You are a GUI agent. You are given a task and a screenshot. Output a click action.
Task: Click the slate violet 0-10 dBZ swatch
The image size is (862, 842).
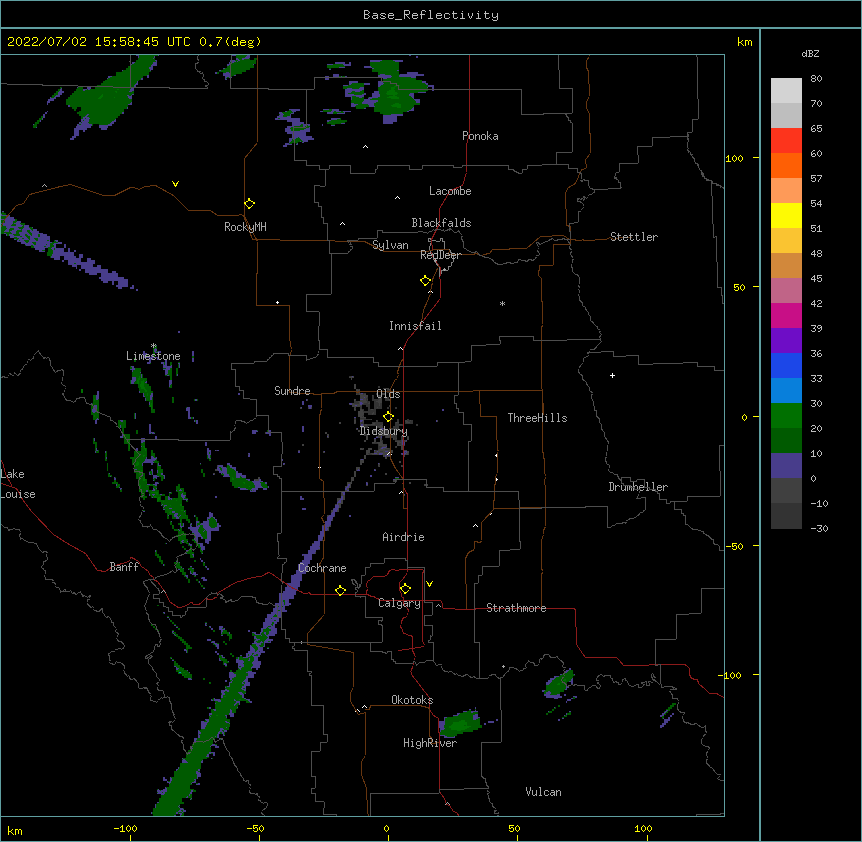[786, 466]
